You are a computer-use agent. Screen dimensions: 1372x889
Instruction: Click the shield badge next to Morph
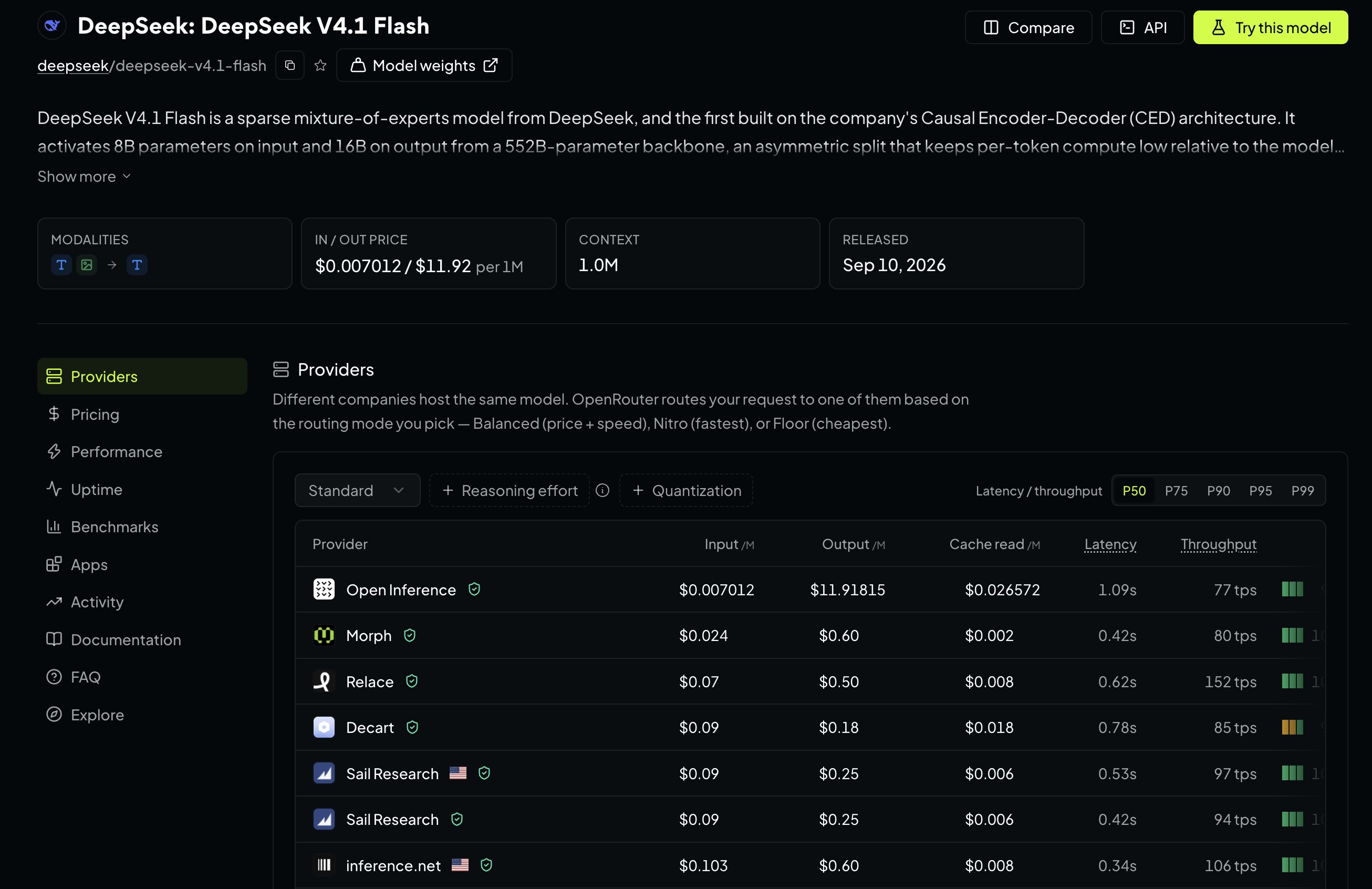pyautogui.click(x=410, y=635)
